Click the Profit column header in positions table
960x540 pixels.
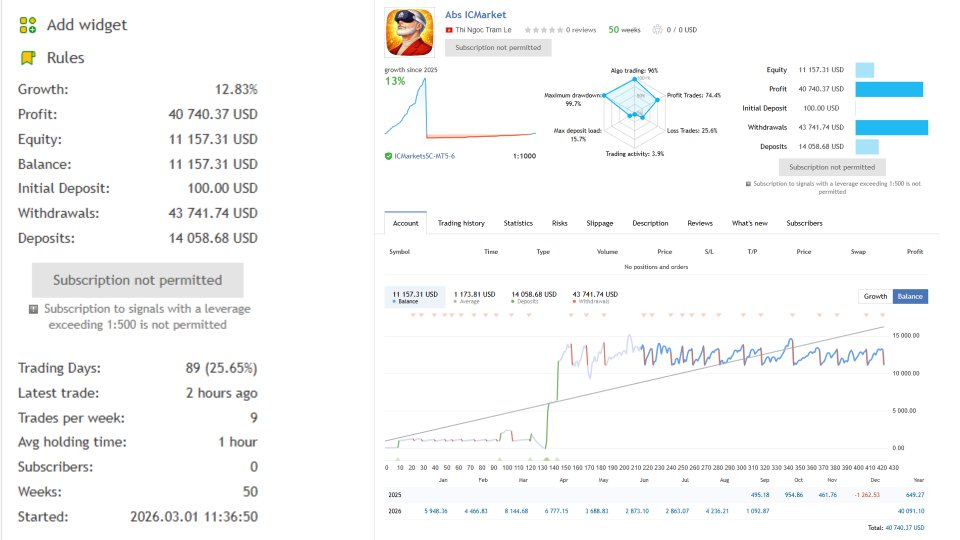point(915,252)
